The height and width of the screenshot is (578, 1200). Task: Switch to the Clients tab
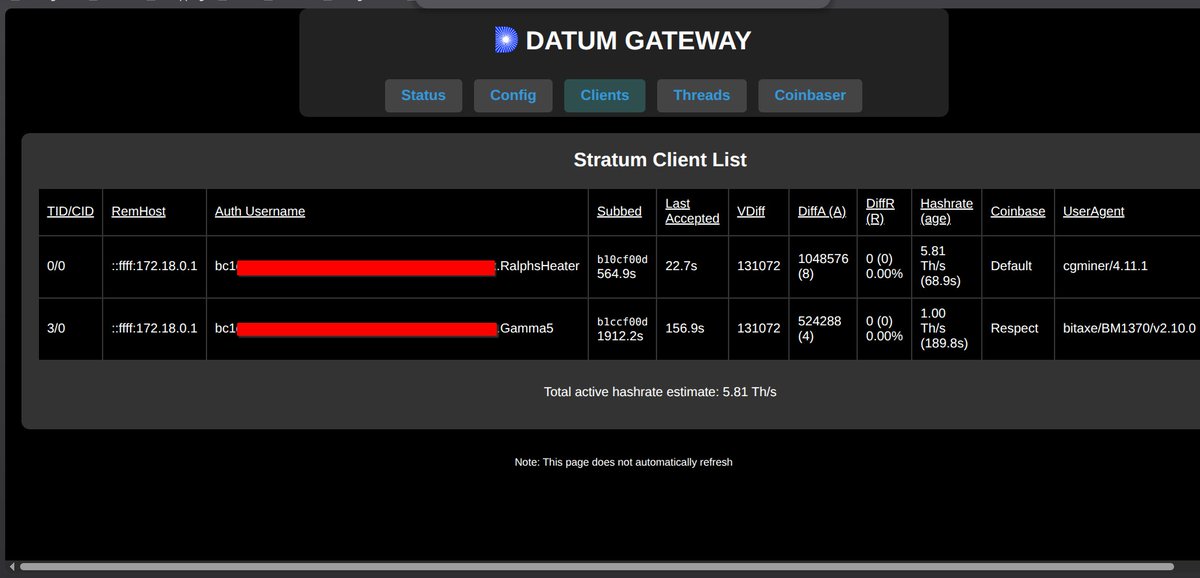click(x=605, y=95)
